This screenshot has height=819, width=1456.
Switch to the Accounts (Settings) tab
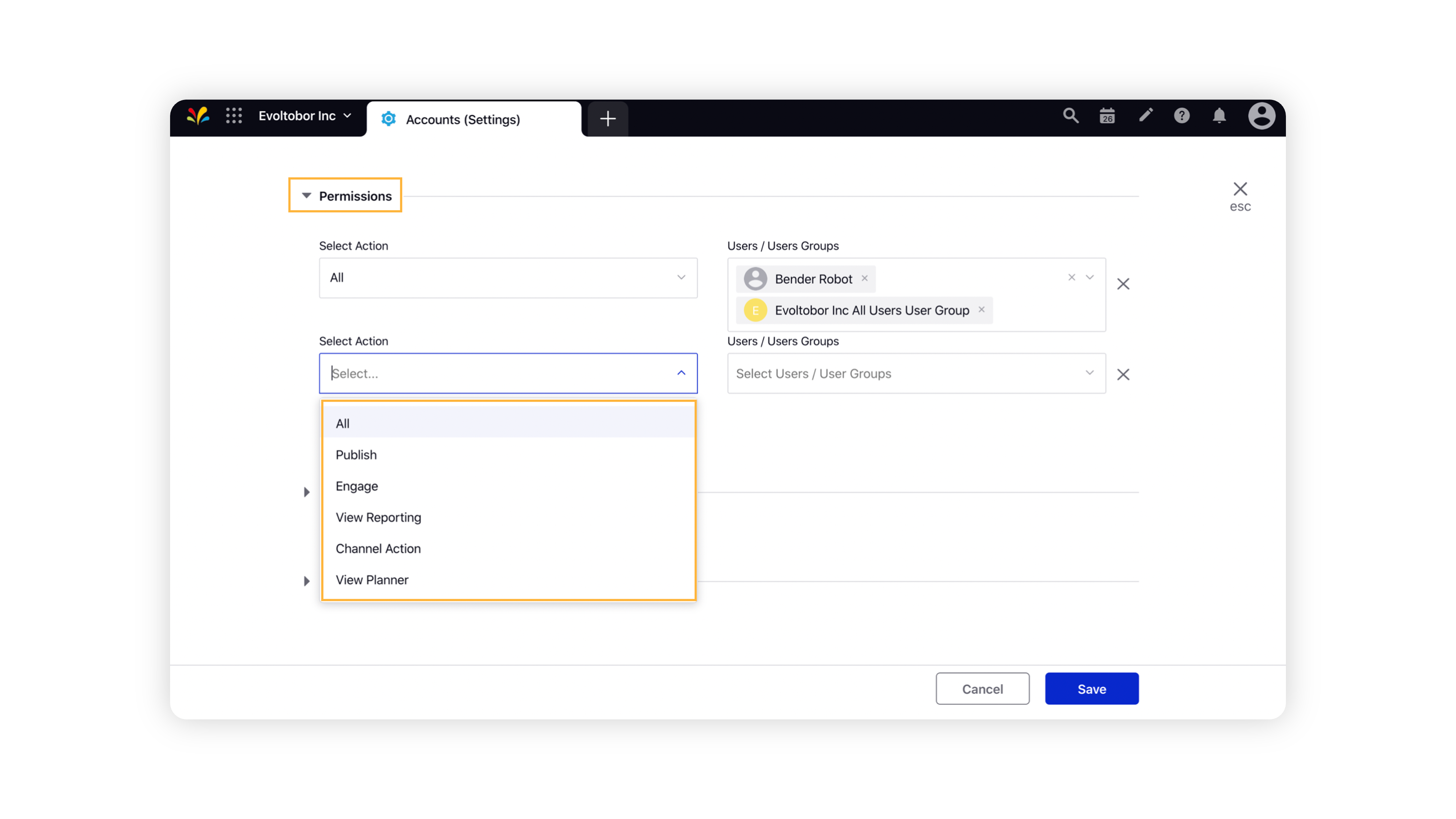tap(474, 119)
